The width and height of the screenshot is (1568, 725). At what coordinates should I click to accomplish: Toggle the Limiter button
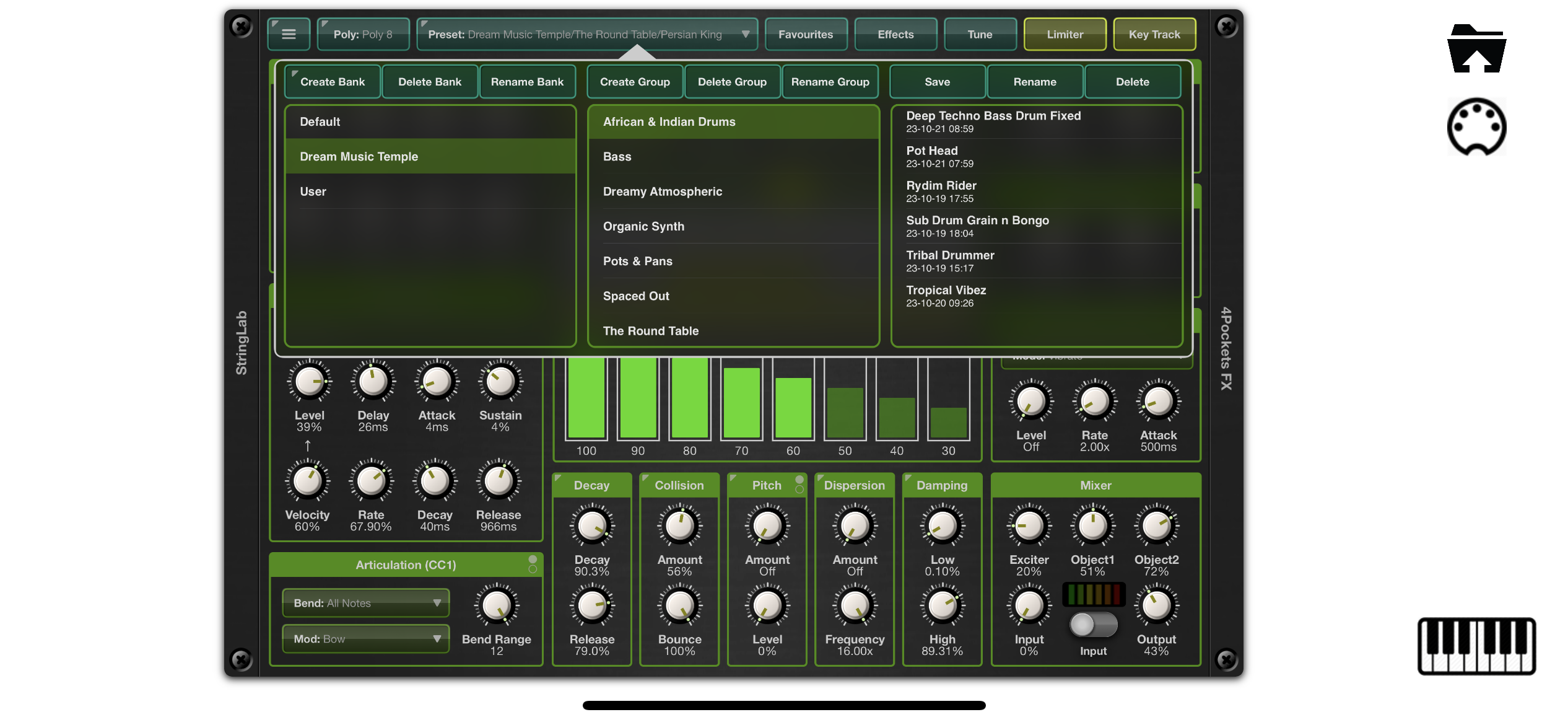pyautogui.click(x=1065, y=34)
